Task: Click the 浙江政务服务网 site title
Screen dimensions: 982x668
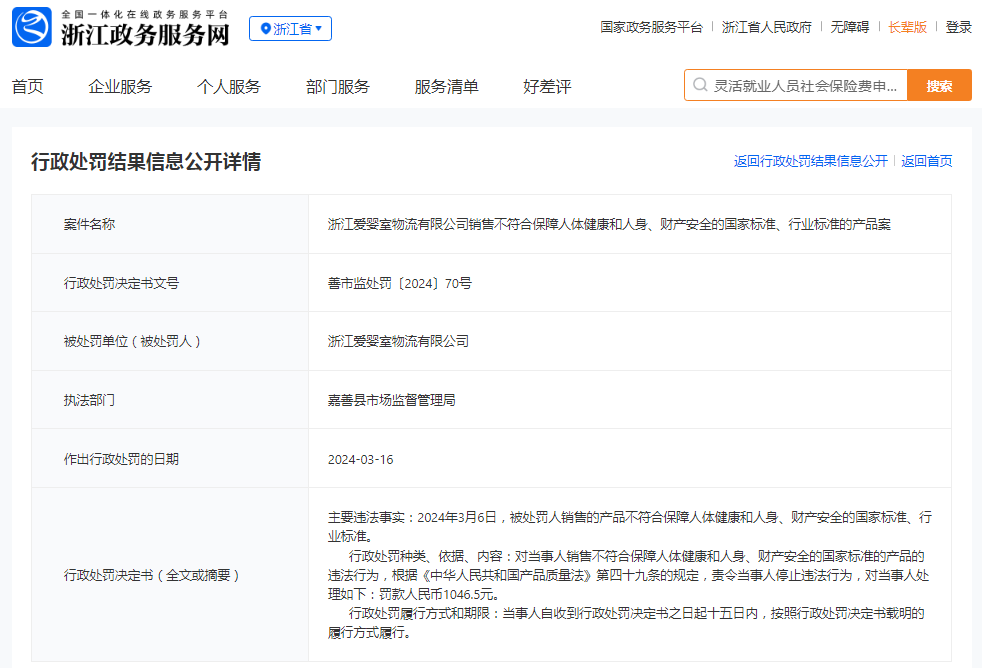Action: pos(145,34)
